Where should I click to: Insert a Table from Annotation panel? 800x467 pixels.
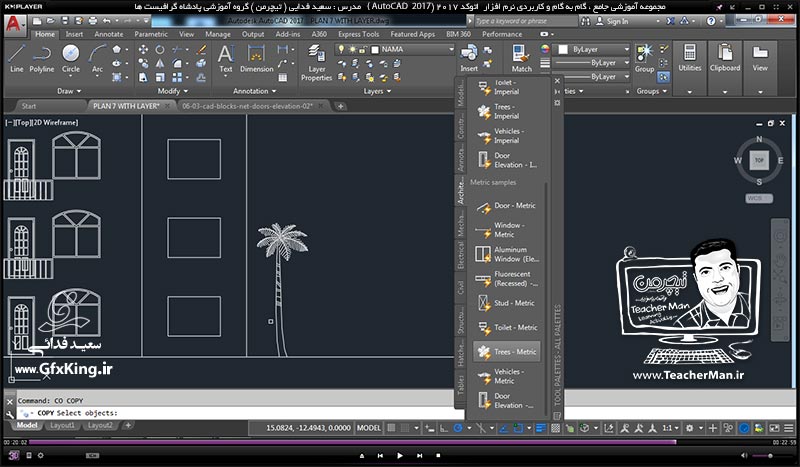click(x=283, y=78)
